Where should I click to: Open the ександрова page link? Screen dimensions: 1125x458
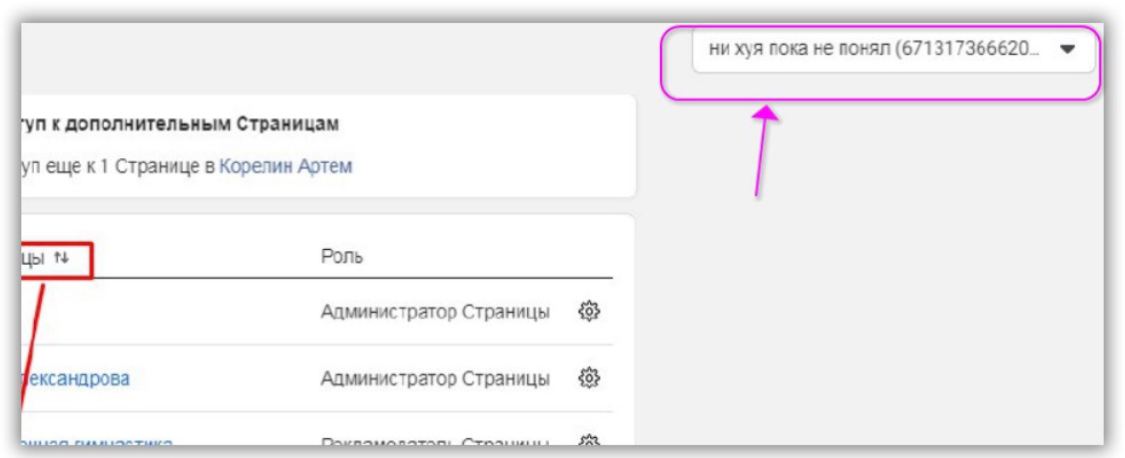pyautogui.click(x=75, y=378)
